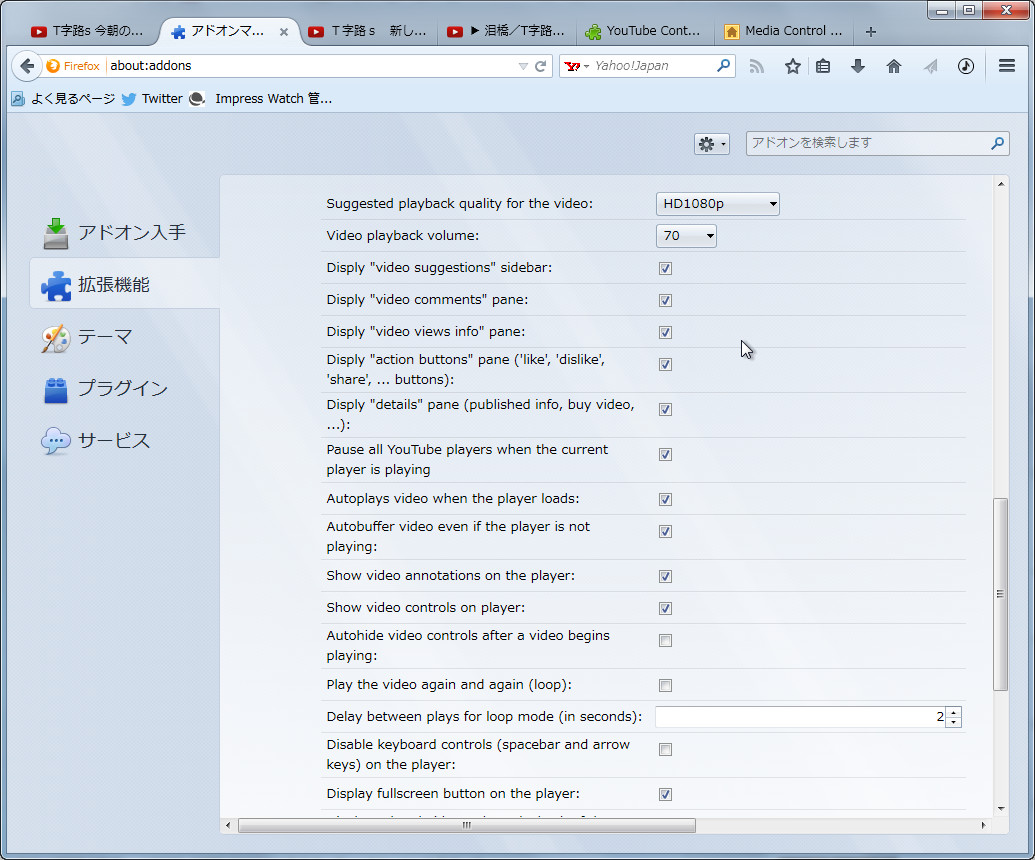
Task: Toggle autoplay video on load checkbox
Action: [665, 499]
